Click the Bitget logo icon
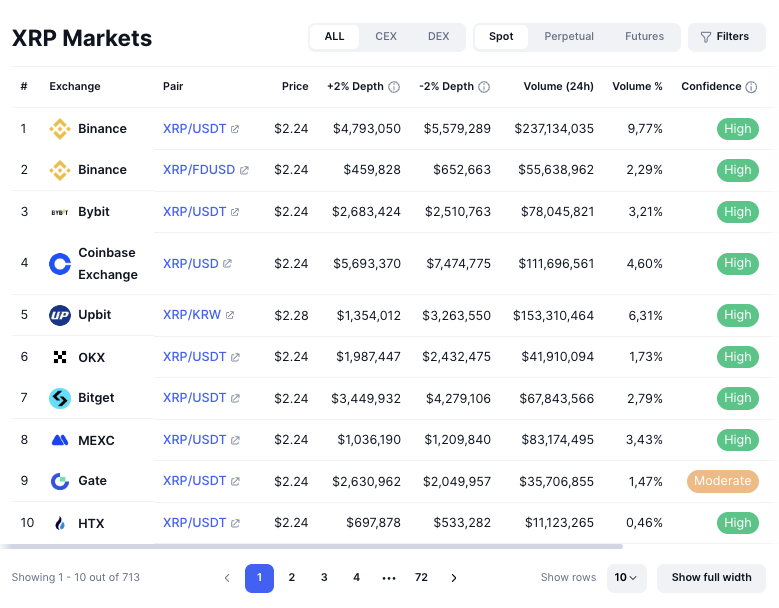Screen dimensions: 779x608 point(60,398)
